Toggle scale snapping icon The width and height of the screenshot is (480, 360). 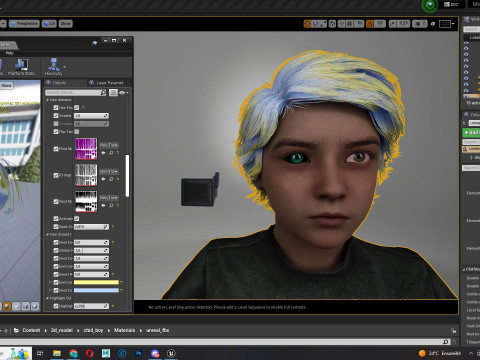(x=393, y=24)
